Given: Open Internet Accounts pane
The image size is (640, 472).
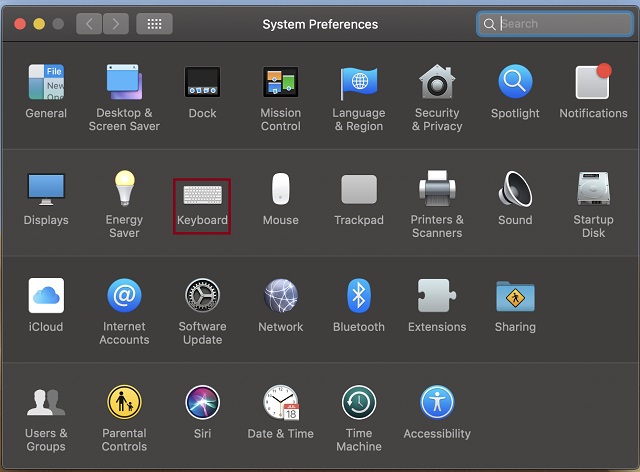Looking at the screenshot, I should 124,312.
